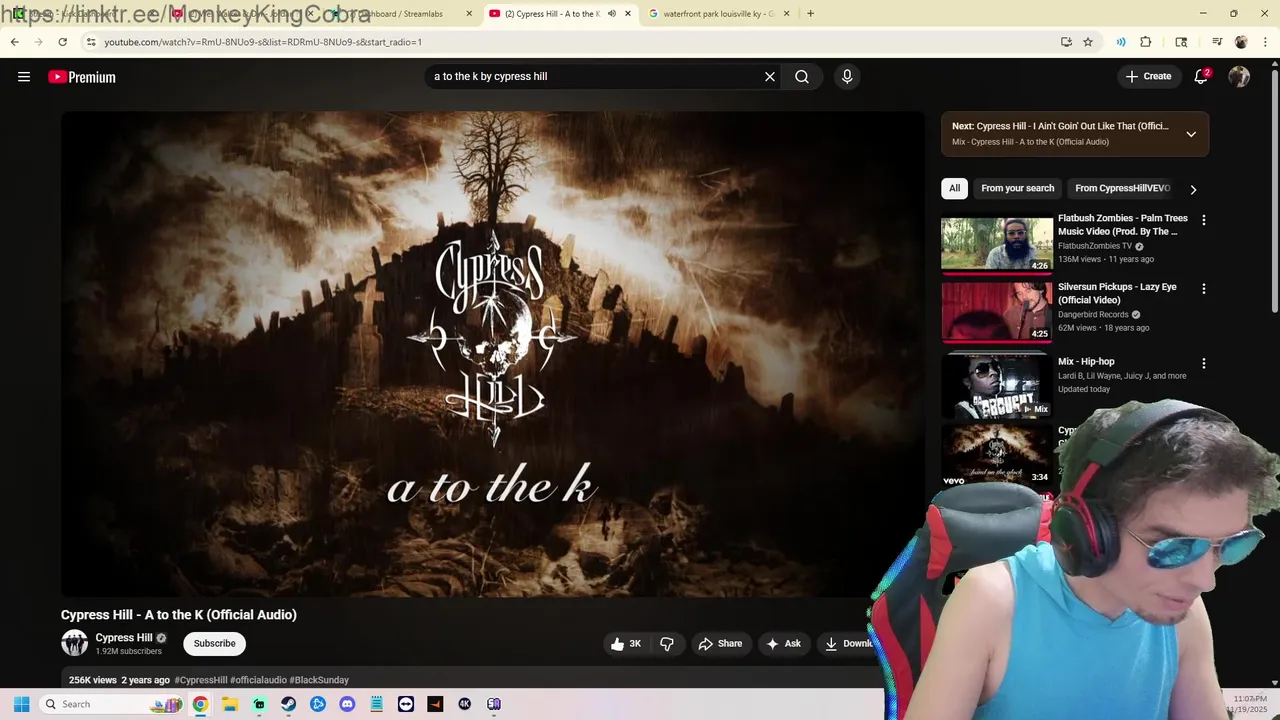This screenshot has width=1280, height=720.
Task: Click the video player area
Action: point(492,354)
